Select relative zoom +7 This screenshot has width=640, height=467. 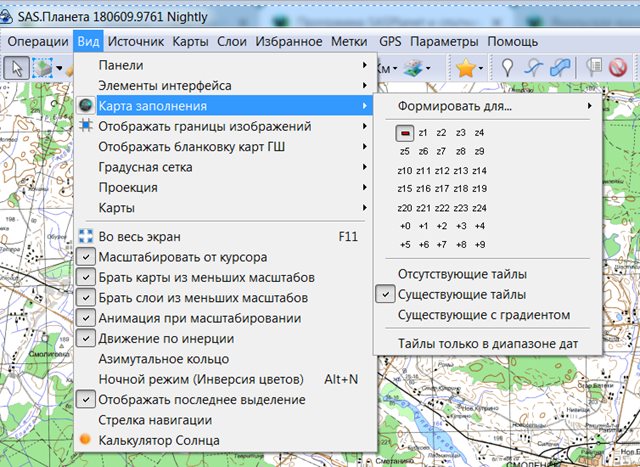[x=442, y=245]
